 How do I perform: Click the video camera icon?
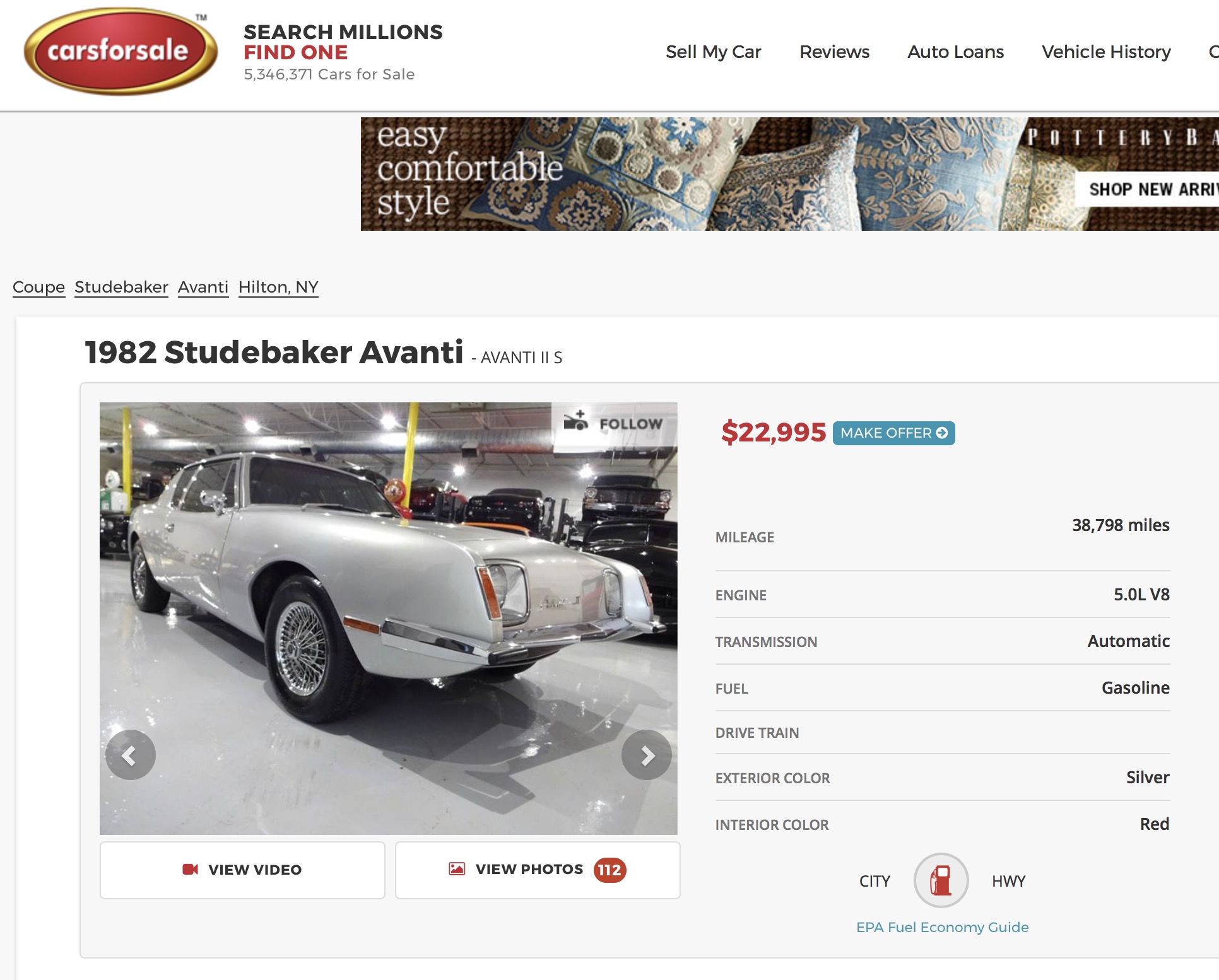[x=191, y=870]
